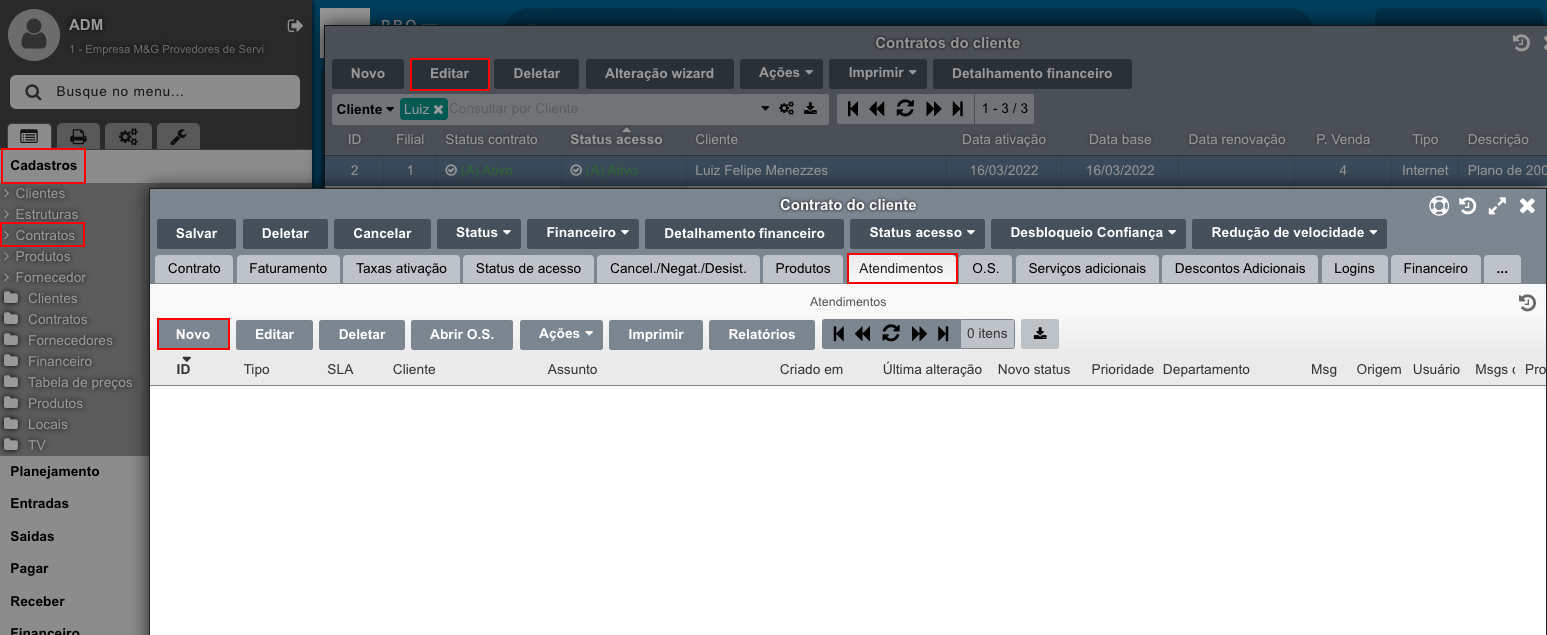The width and height of the screenshot is (1547, 635).
Task: Expand the Contrato do cliente dialog to fullscreen
Action: [1497, 206]
